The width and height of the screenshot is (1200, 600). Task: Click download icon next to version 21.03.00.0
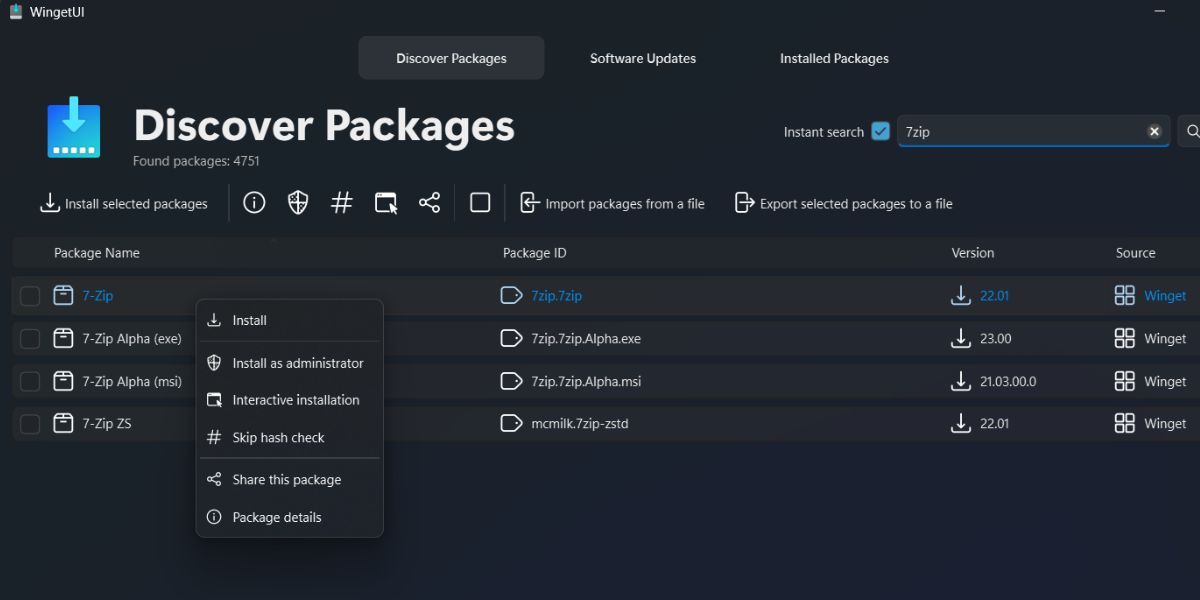click(961, 381)
